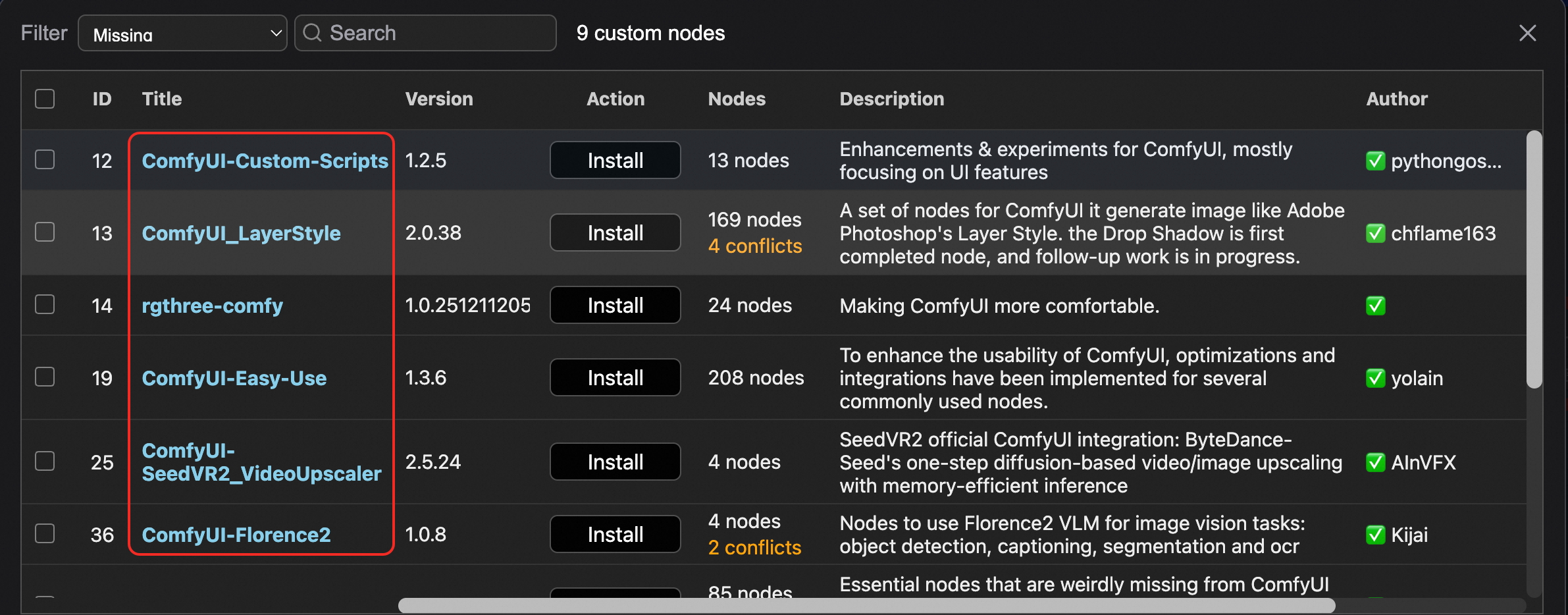The image size is (1568, 615).
Task: Click author name 'yolain'
Action: (x=1417, y=378)
